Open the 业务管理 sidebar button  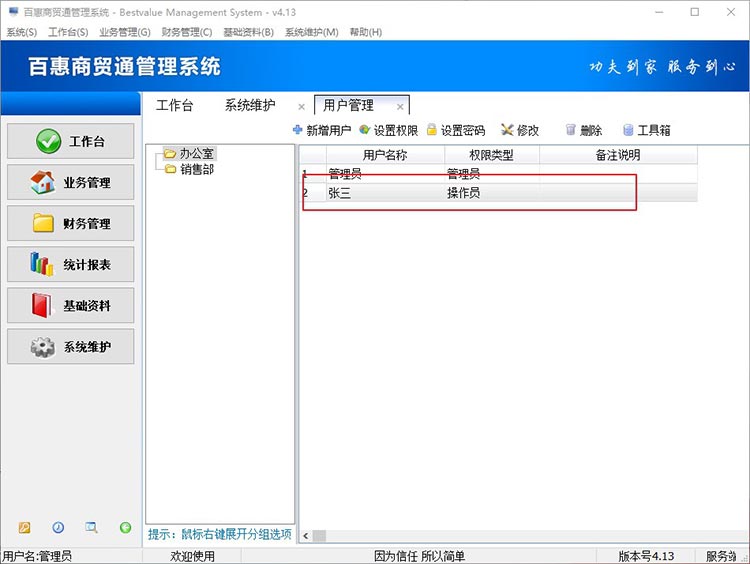pos(70,182)
